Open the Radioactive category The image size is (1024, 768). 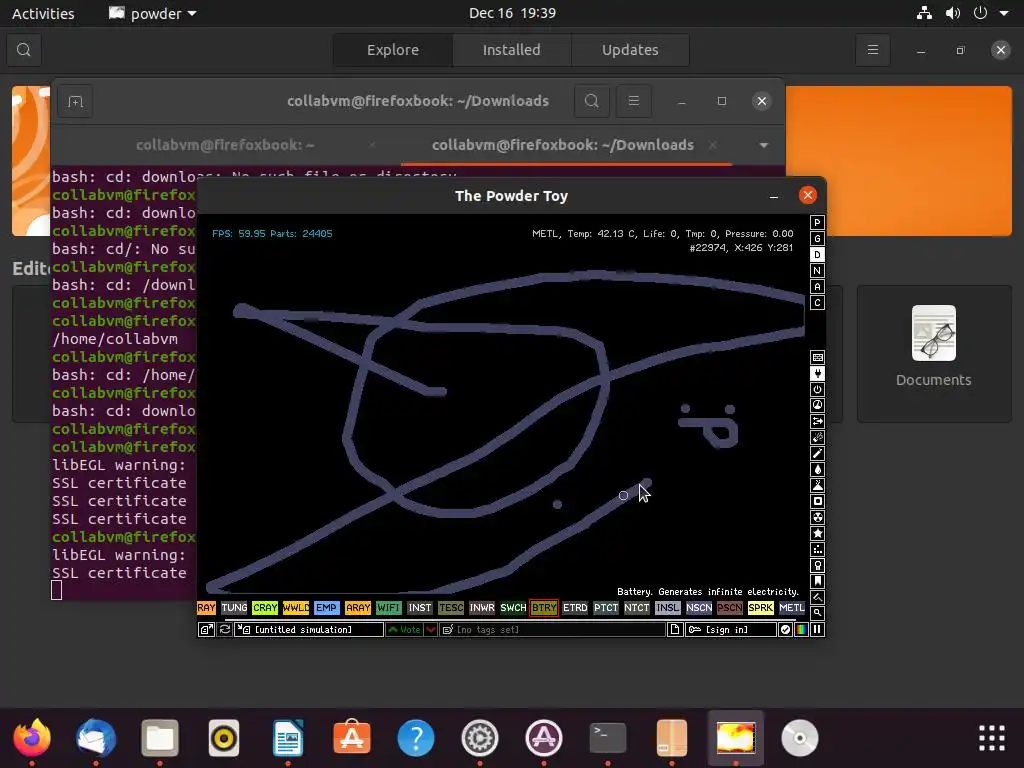817,517
